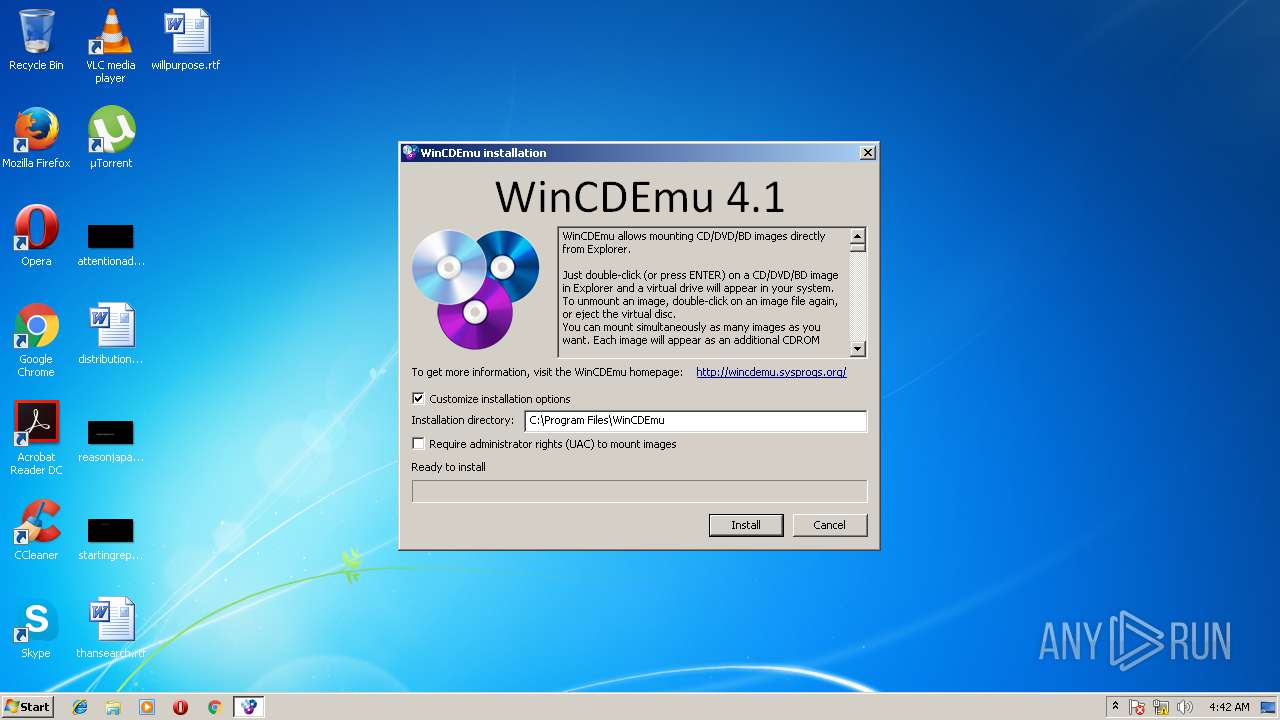The height and width of the screenshot is (720, 1280).
Task: Close the WinCDEmu installation dialog
Action: pyautogui.click(x=867, y=152)
